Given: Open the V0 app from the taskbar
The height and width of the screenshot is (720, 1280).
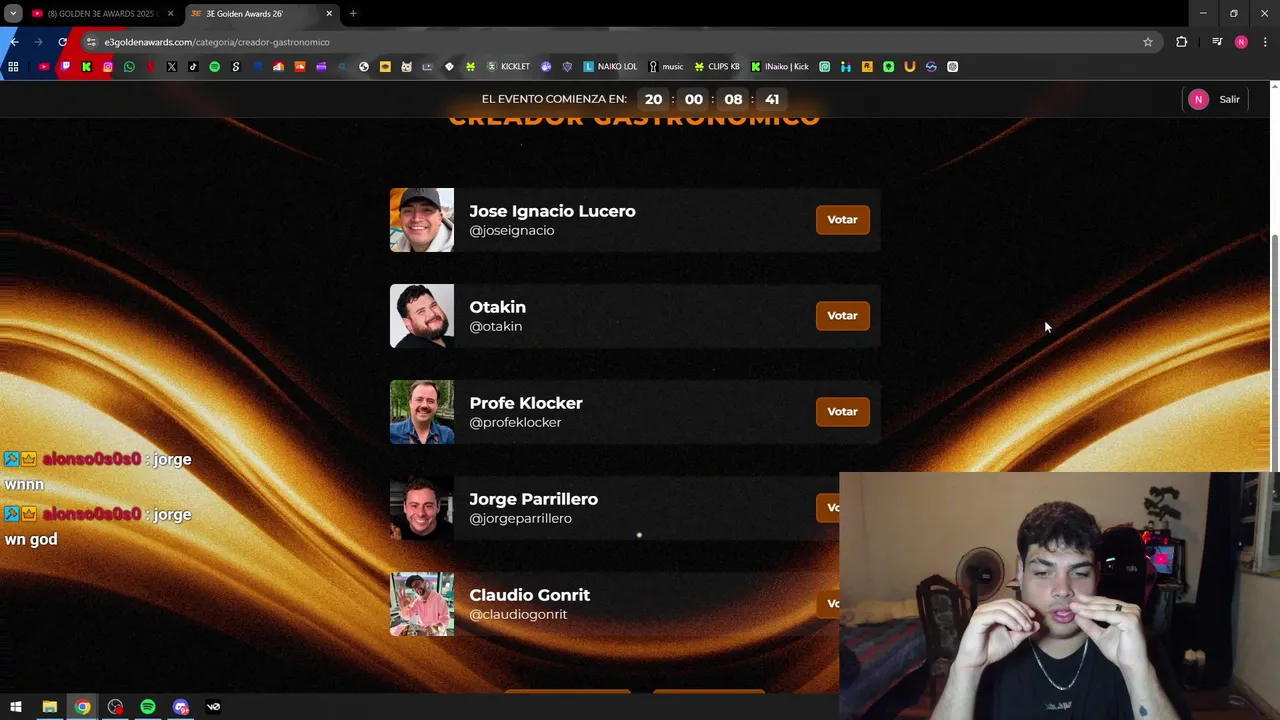Looking at the screenshot, I should tap(213, 707).
